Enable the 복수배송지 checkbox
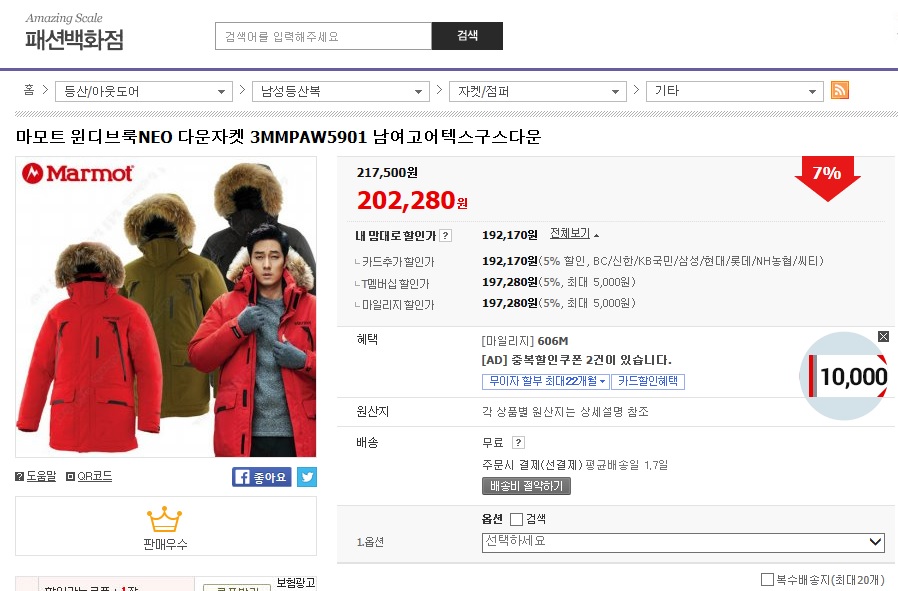 click(x=767, y=579)
